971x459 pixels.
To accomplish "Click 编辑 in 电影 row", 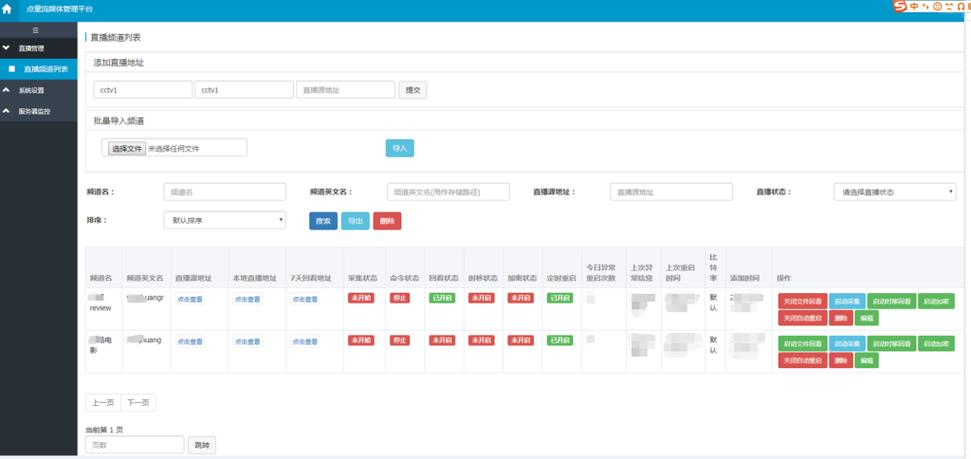I will tap(866, 360).
